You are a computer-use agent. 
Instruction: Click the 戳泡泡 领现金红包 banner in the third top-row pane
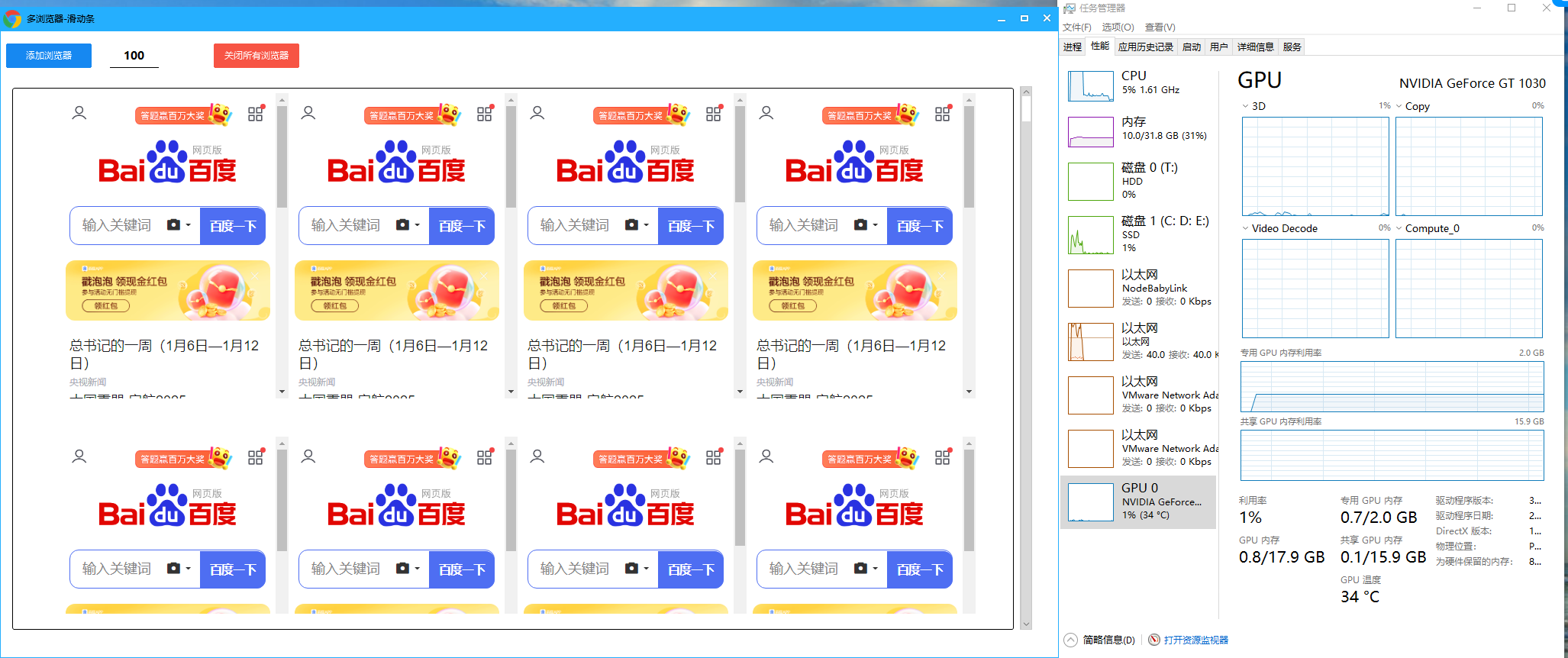[x=626, y=291]
